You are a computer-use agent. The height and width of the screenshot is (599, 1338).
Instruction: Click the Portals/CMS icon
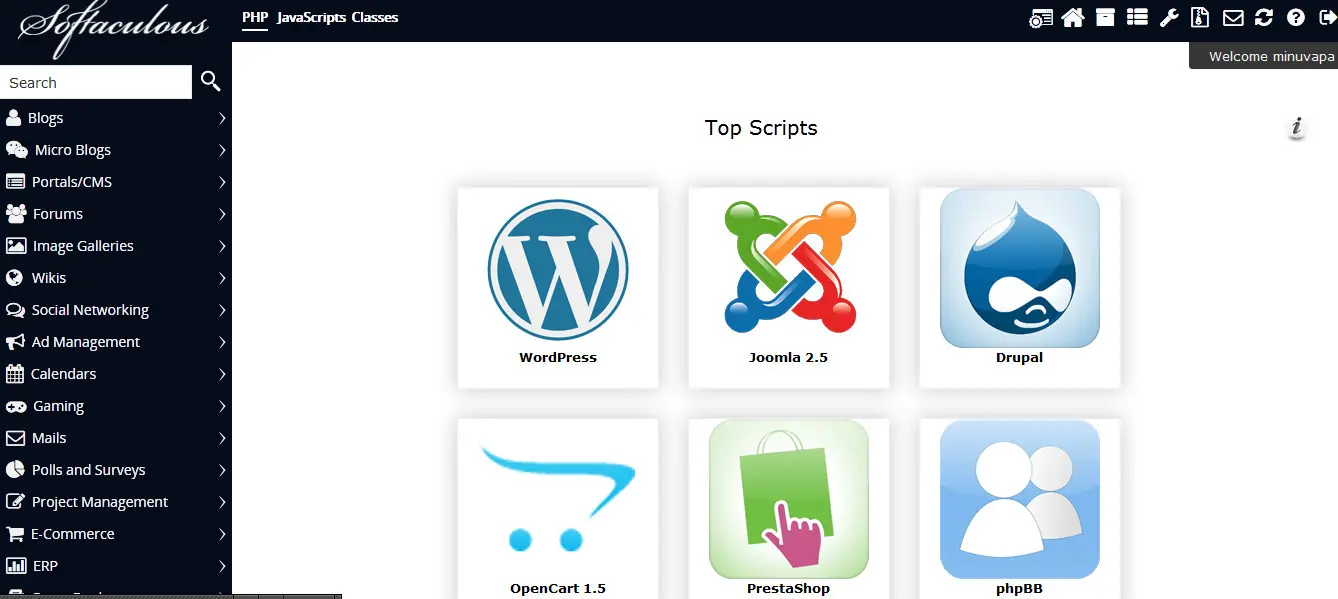15,181
